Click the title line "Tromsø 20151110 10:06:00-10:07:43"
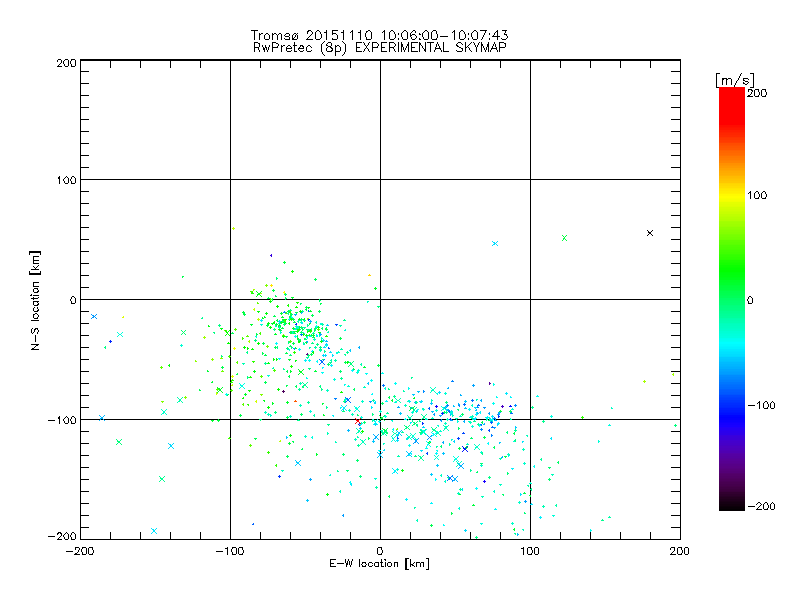The width and height of the screenshot is (800, 600). coord(379,35)
